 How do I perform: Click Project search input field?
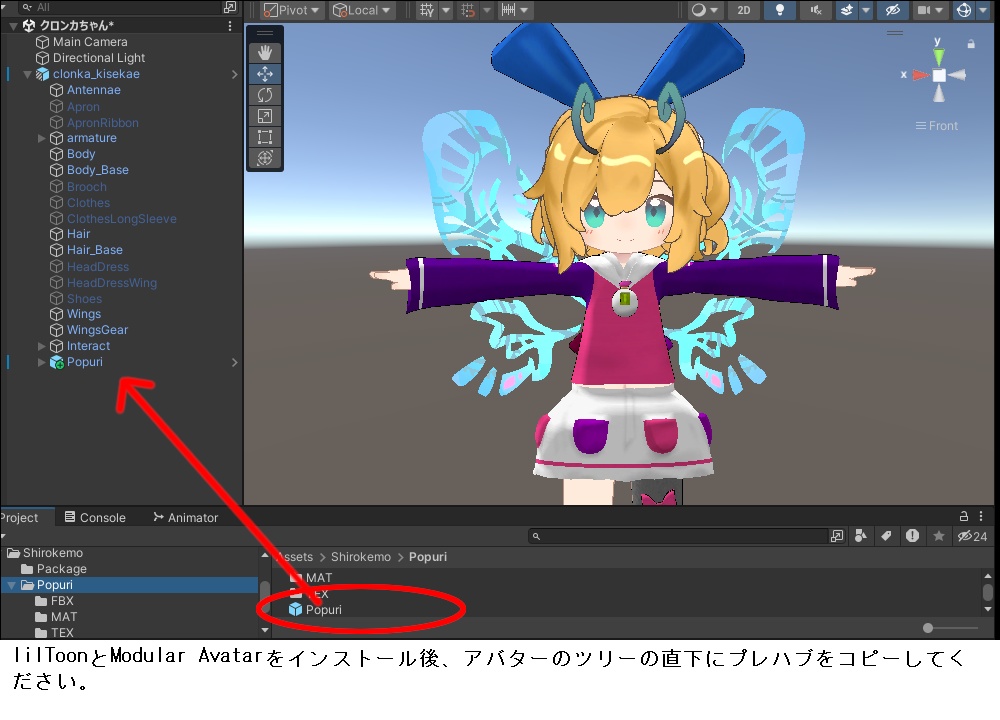click(677, 536)
